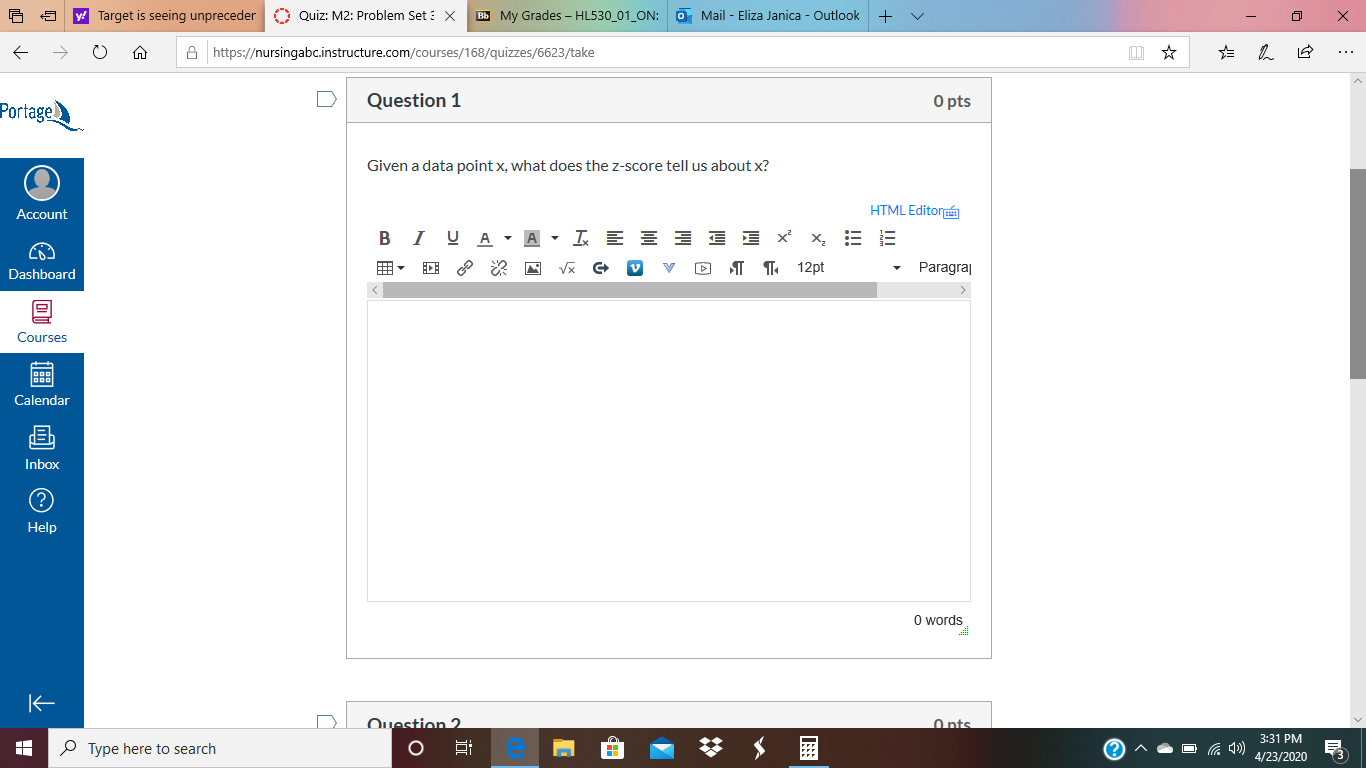Viewport: 1366px width, 768px height.
Task: Apply subscript formatting
Action: (x=818, y=238)
